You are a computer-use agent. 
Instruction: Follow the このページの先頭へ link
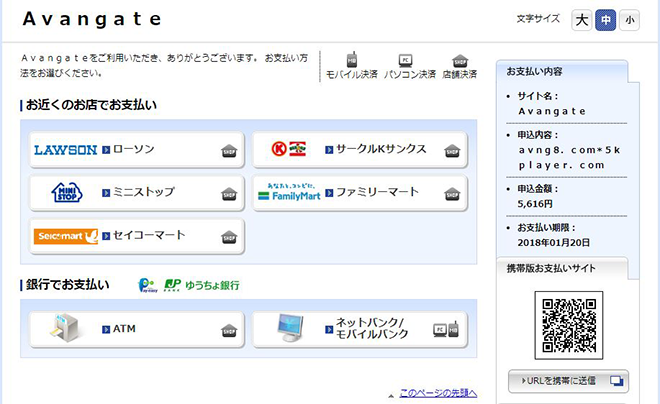438,393
